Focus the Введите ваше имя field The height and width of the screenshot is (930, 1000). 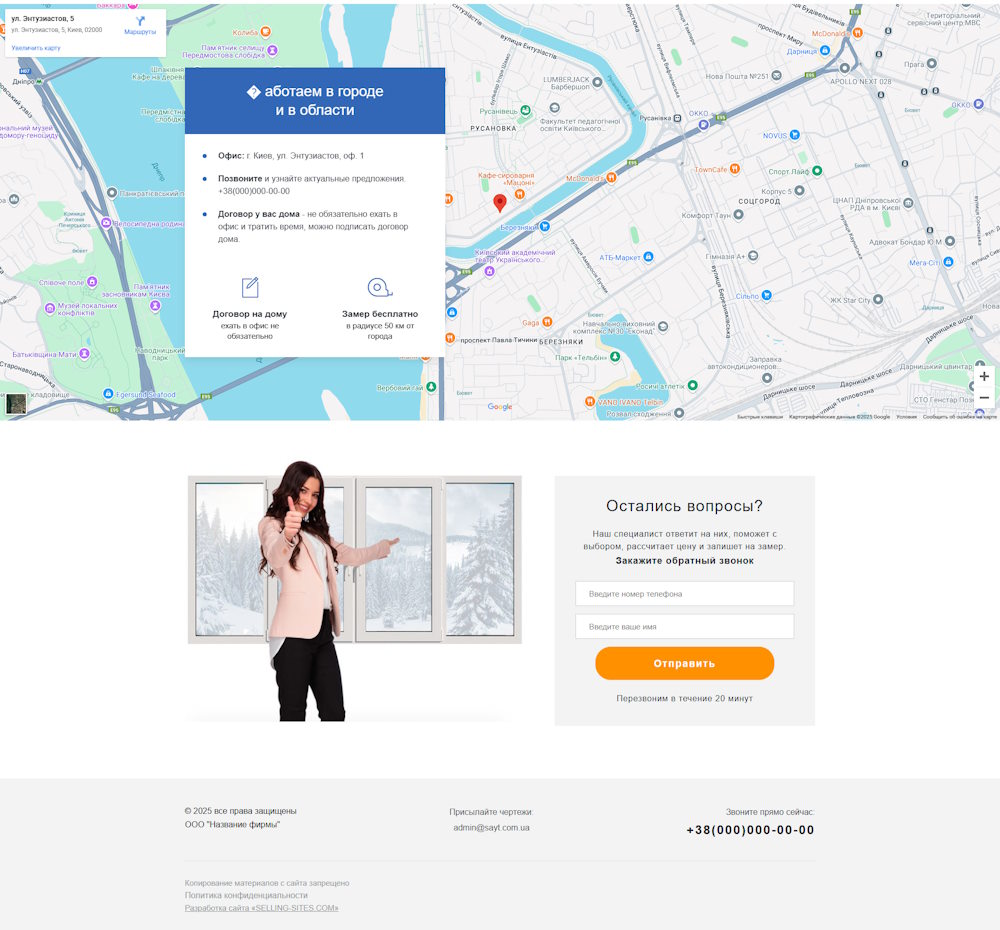684,626
